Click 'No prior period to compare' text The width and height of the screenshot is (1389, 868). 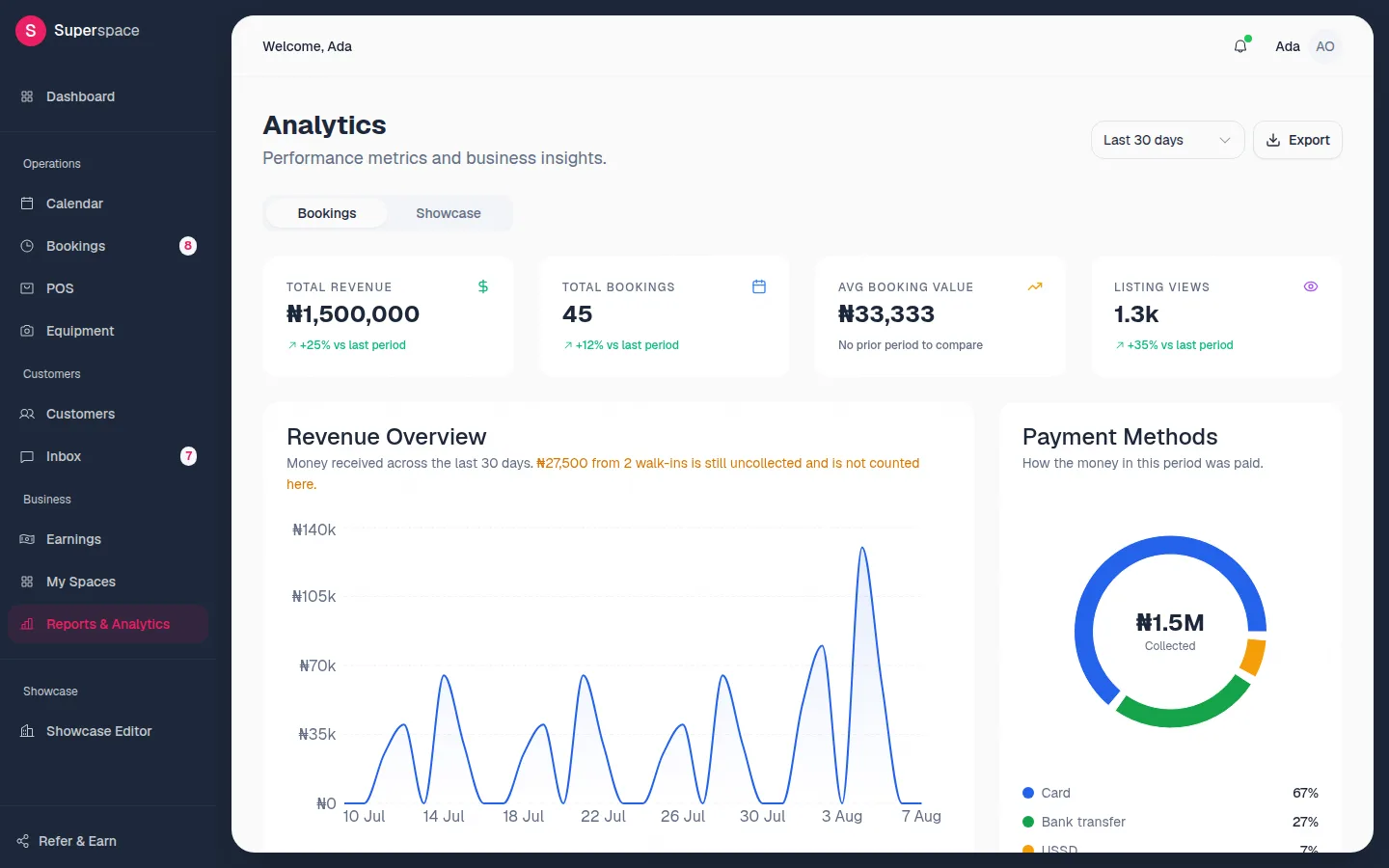(911, 345)
